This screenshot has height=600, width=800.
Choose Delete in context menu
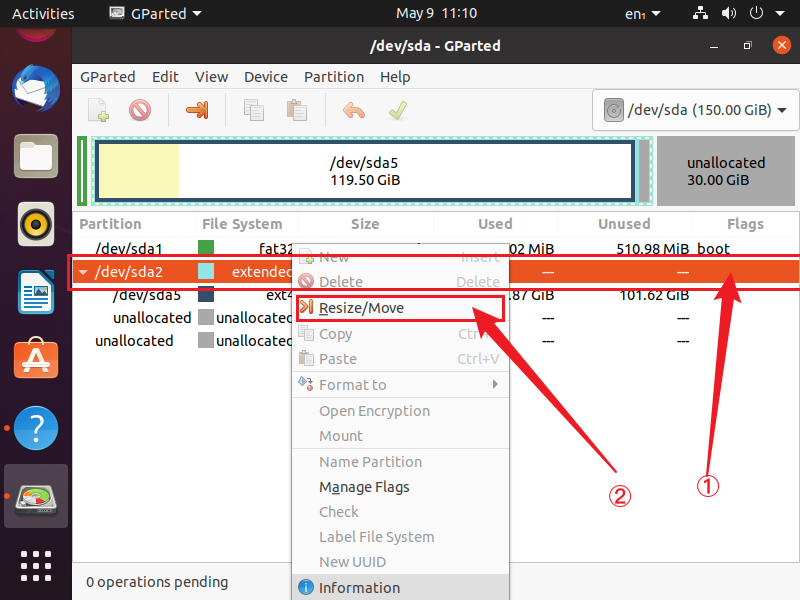[401, 282]
